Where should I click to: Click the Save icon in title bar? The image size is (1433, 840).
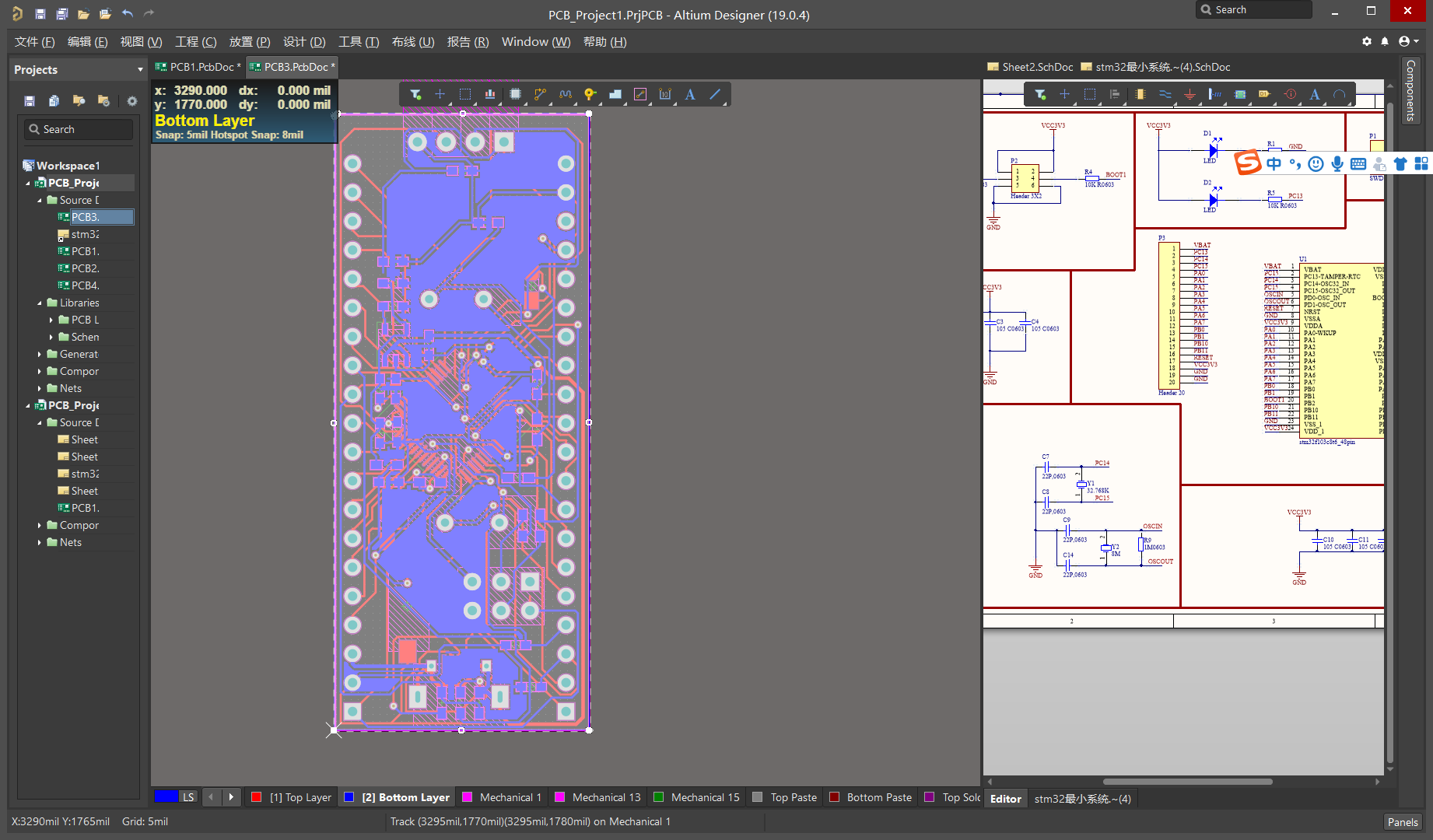[40, 14]
